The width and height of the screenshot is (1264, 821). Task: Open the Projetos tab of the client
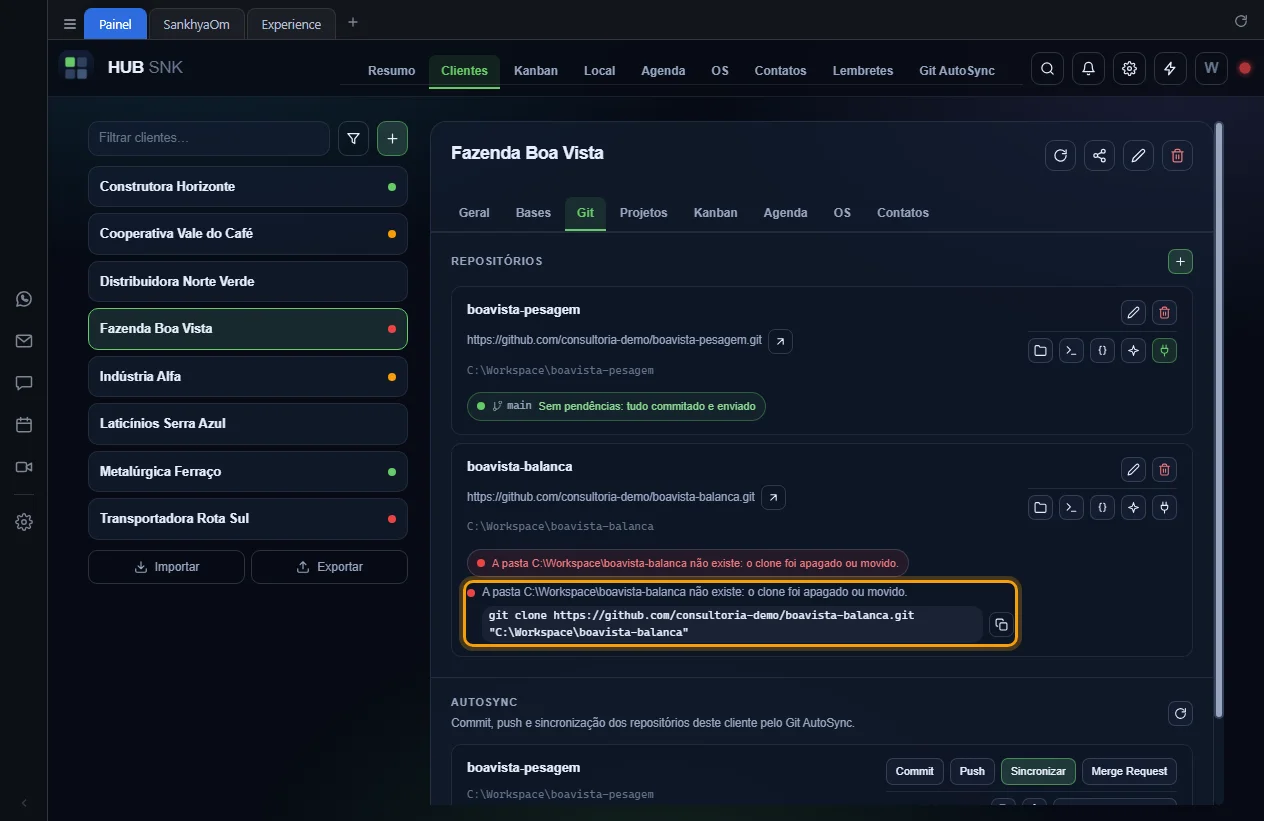tap(643, 213)
